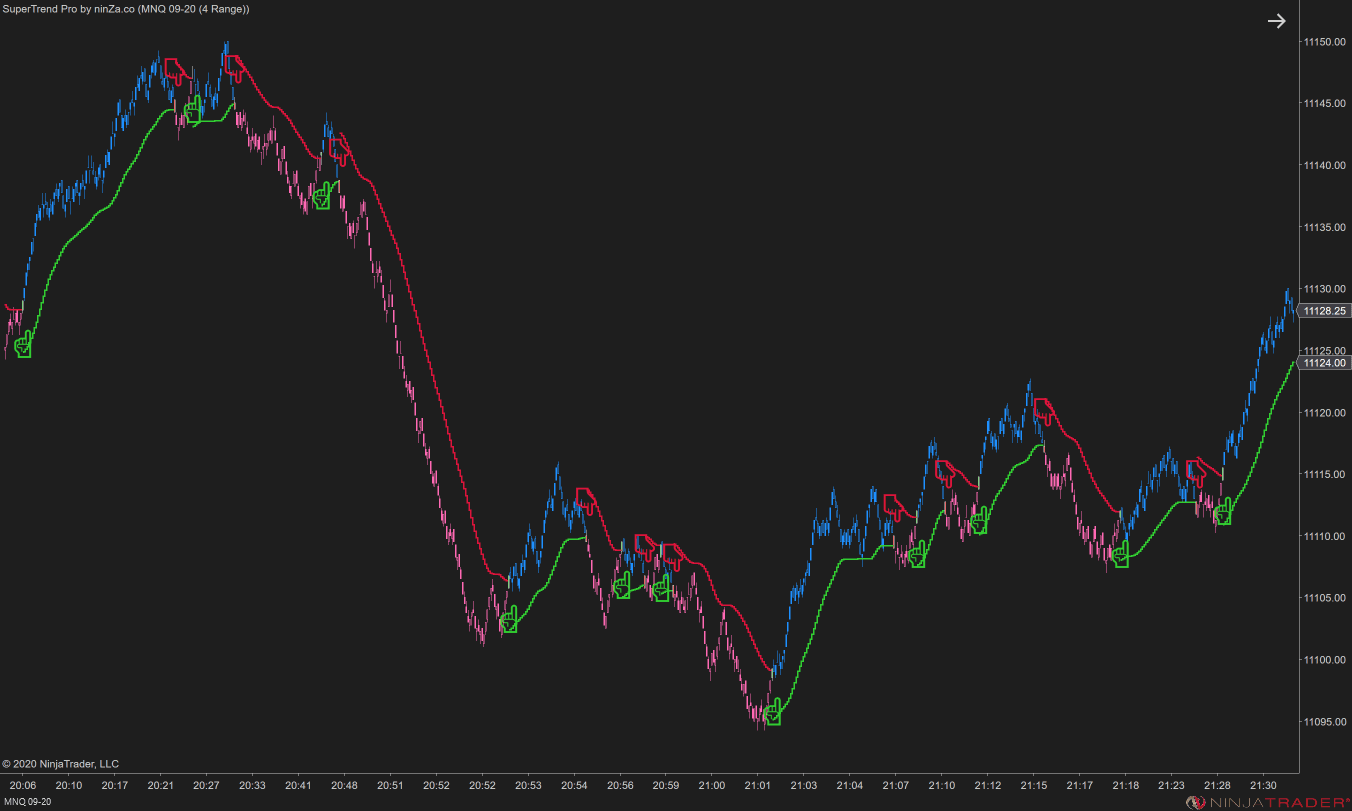
Task: Click the 21:04 time axis label
Action: tap(850, 786)
